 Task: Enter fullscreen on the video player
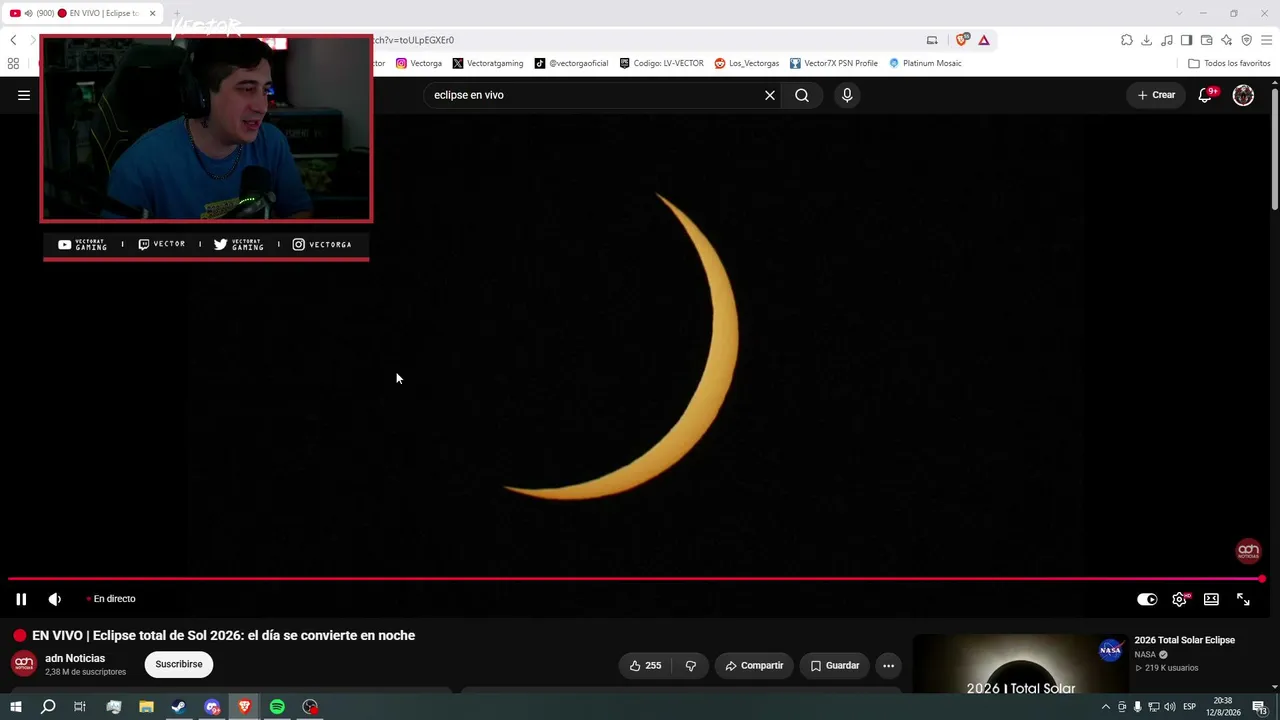1243,599
